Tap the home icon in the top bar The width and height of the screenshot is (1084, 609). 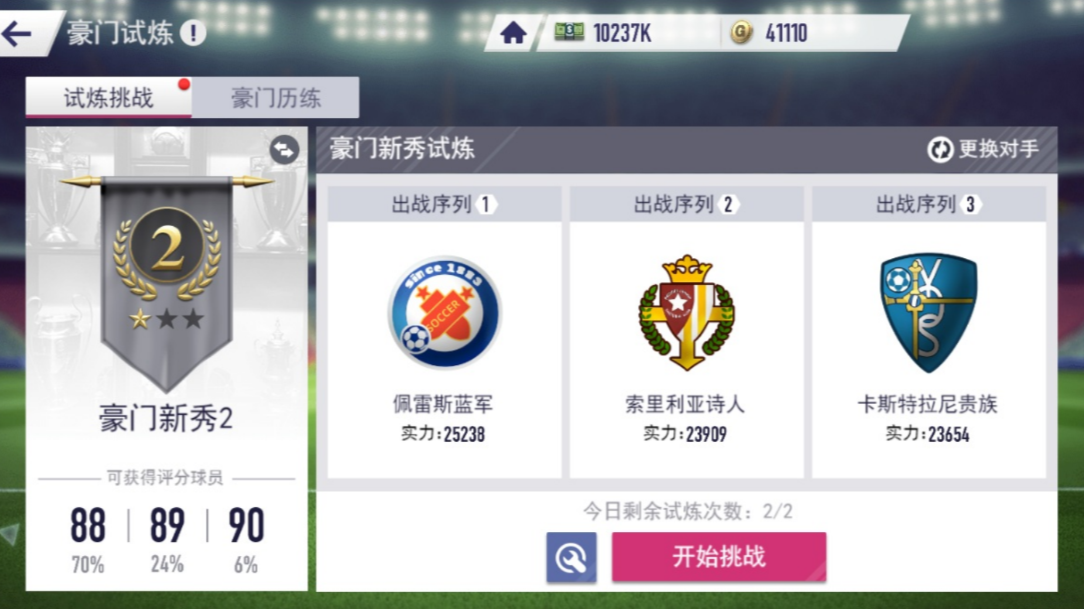click(x=513, y=32)
